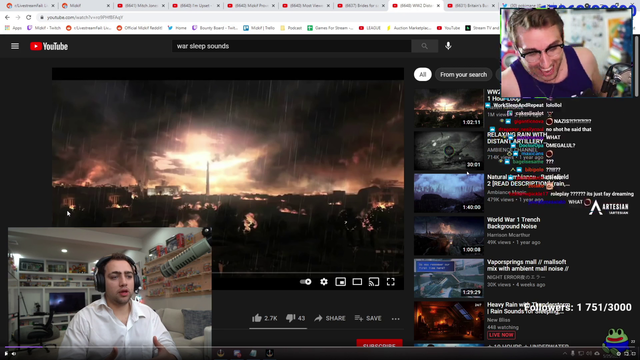Viewport: 640px width, 360px height.
Task: Open Official Mizkif Reddit bookmark
Action: [139, 28]
